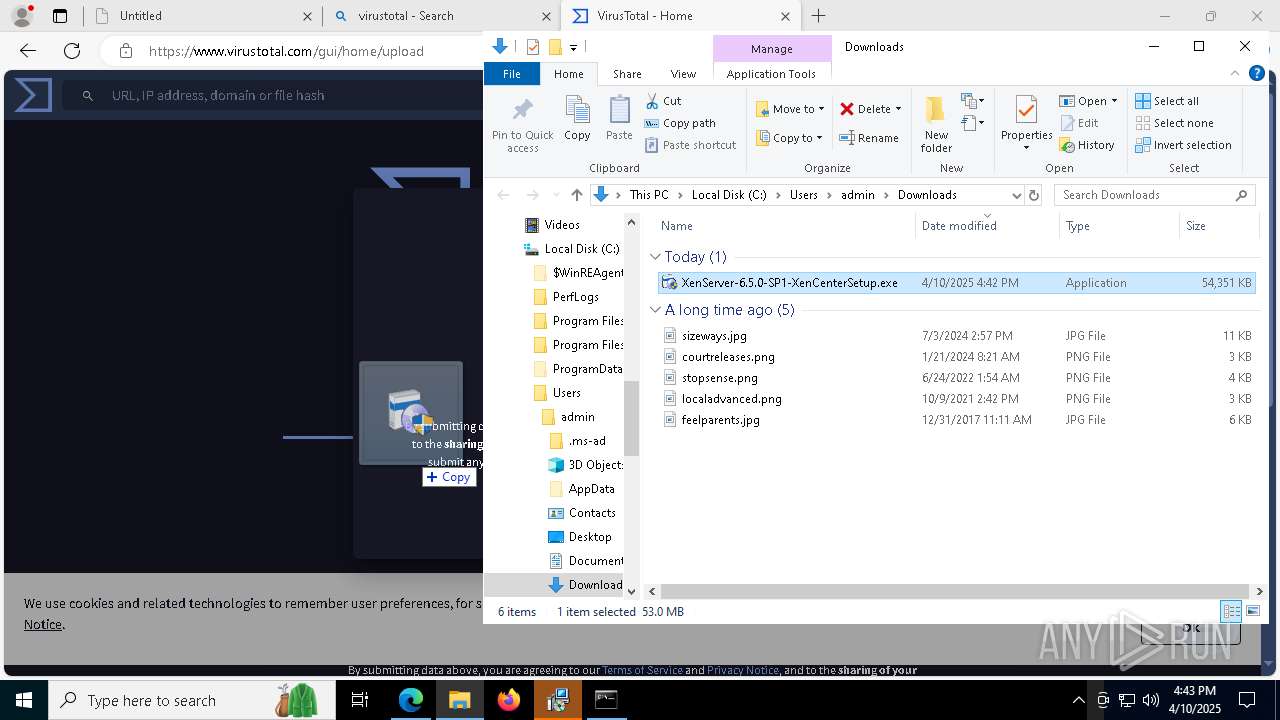Open the Delete dropdown arrow
Viewport: 1280px width, 720px height.
tap(898, 109)
